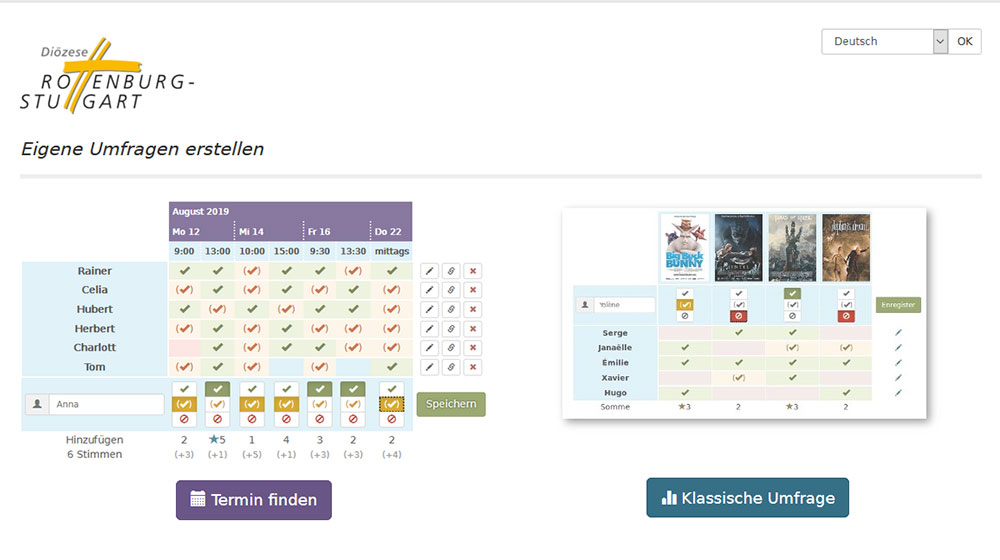This screenshot has width=1000, height=560.
Task: Click the link icon in Tom's row
Action: tap(451, 367)
